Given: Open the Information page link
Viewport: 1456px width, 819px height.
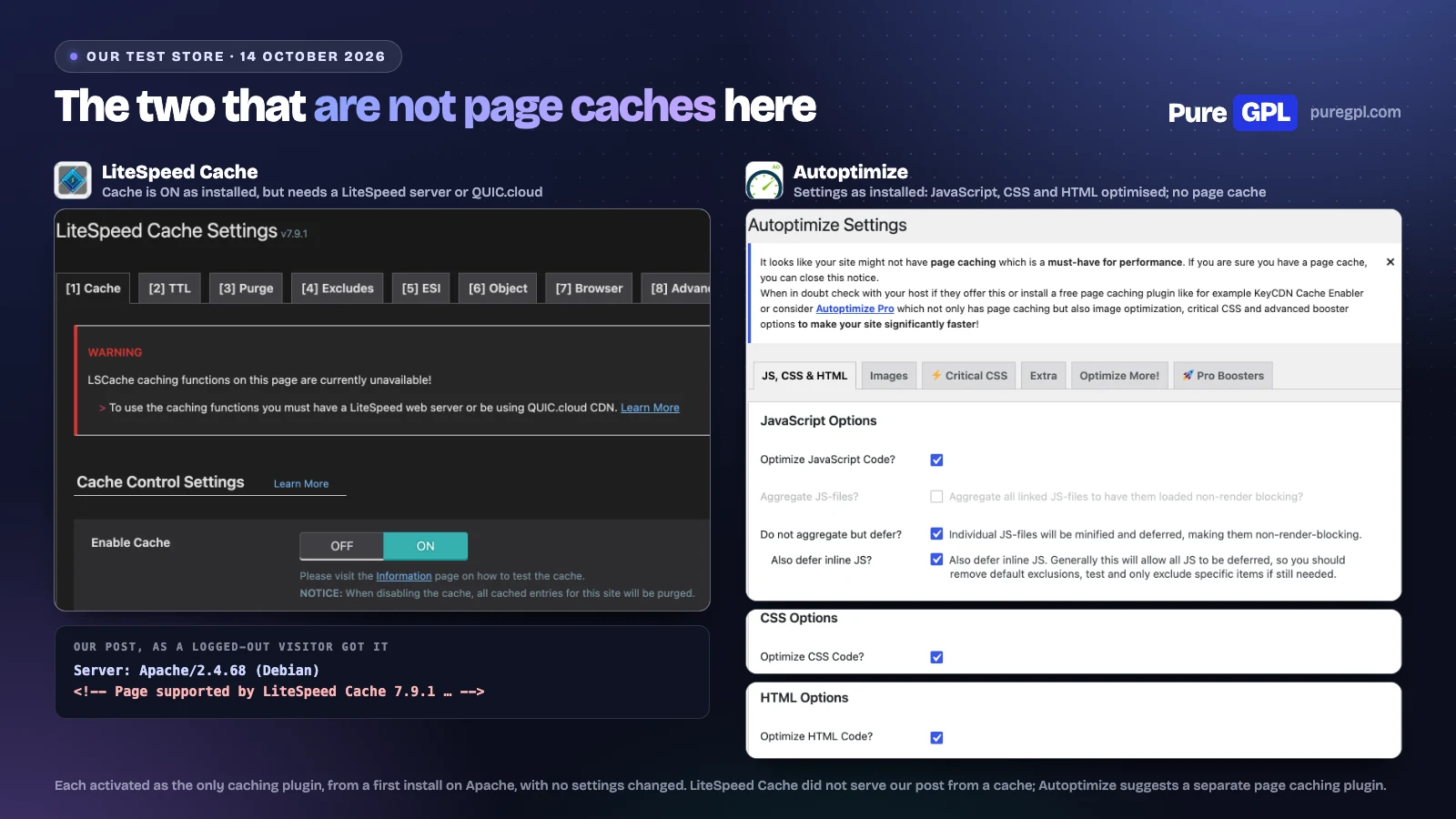Looking at the screenshot, I should tap(404, 576).
